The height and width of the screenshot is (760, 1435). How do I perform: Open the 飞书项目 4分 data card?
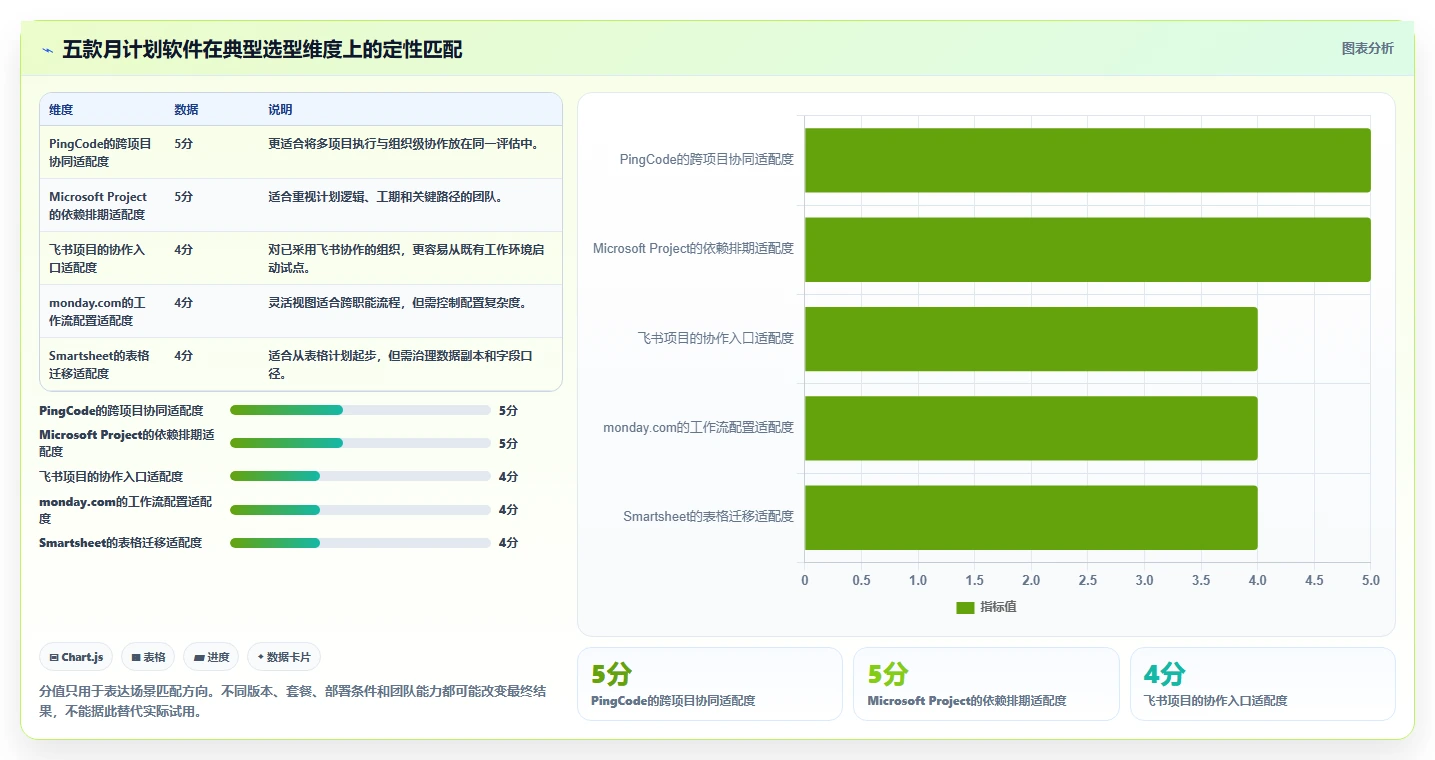coord(1263,684)
